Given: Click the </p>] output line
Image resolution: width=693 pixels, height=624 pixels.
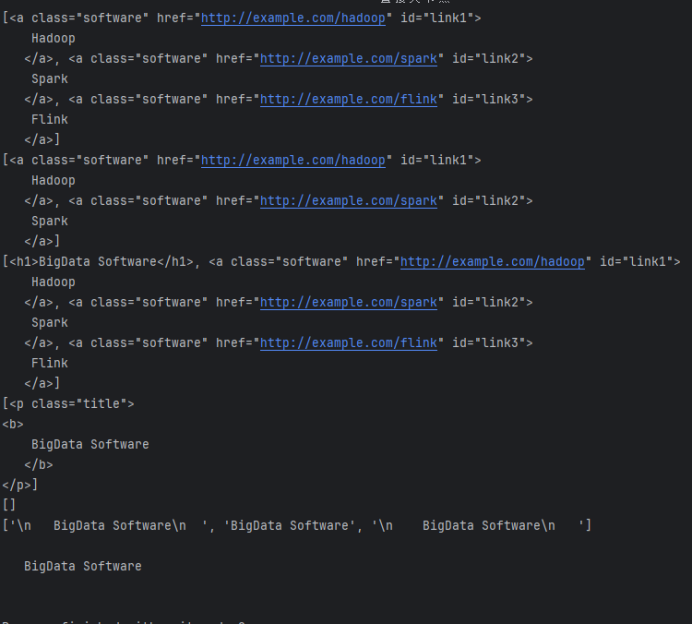Looking at the screenshot, I should coord(20,485).
